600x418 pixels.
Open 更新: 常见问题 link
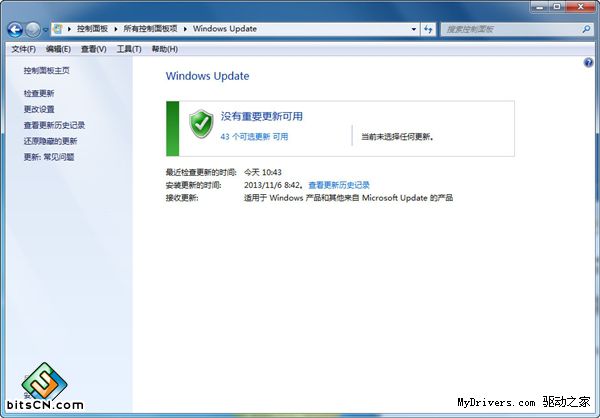(x=49, y=157)
